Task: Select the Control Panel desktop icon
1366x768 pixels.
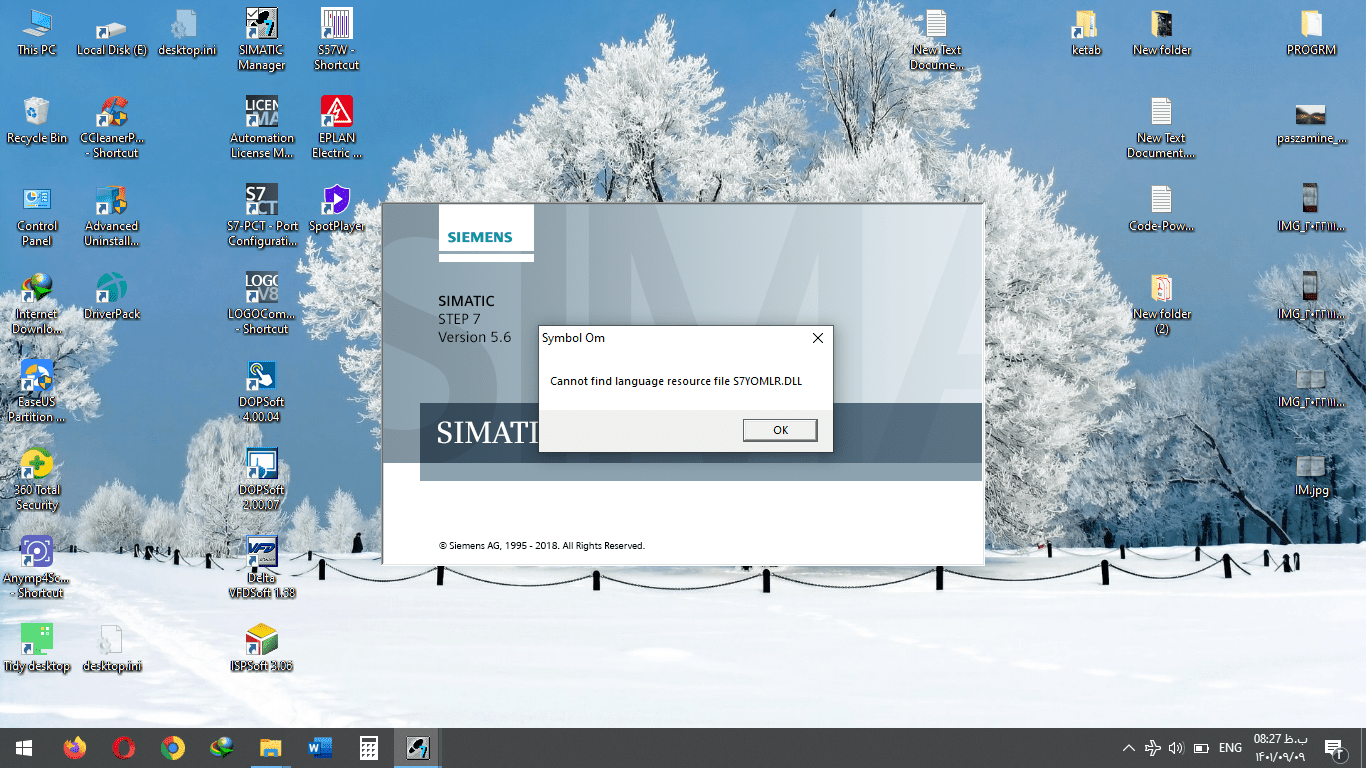Action: [x=37, y=215]
